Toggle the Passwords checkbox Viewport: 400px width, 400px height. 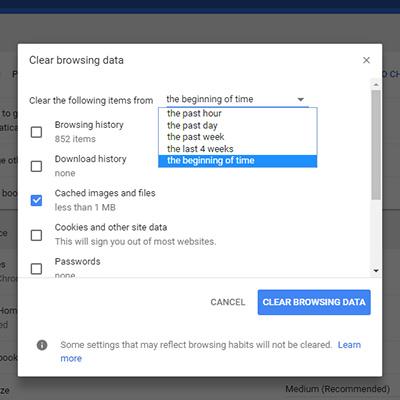36,269
